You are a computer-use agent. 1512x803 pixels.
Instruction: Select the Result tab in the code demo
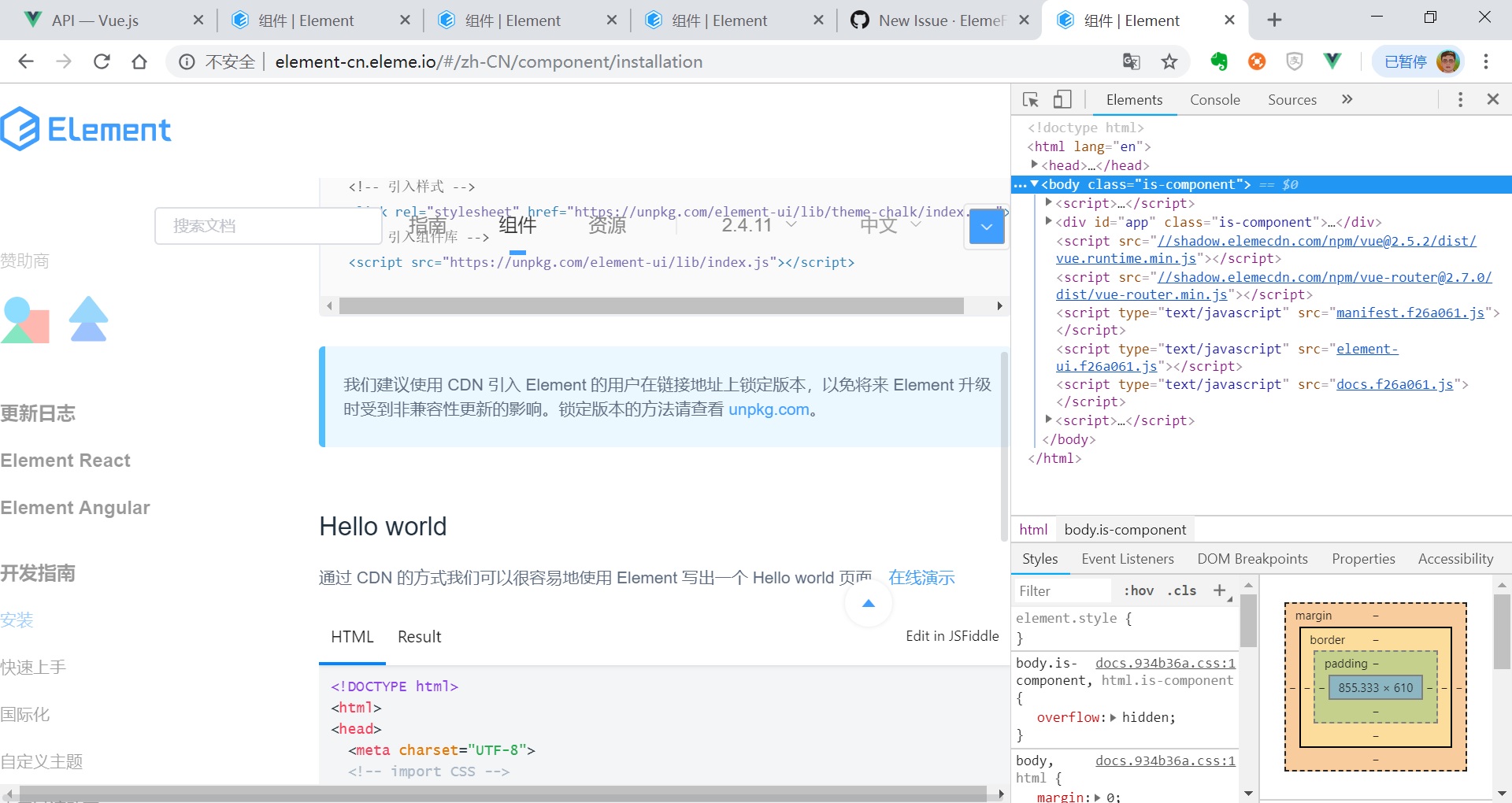tap(419, 637)
